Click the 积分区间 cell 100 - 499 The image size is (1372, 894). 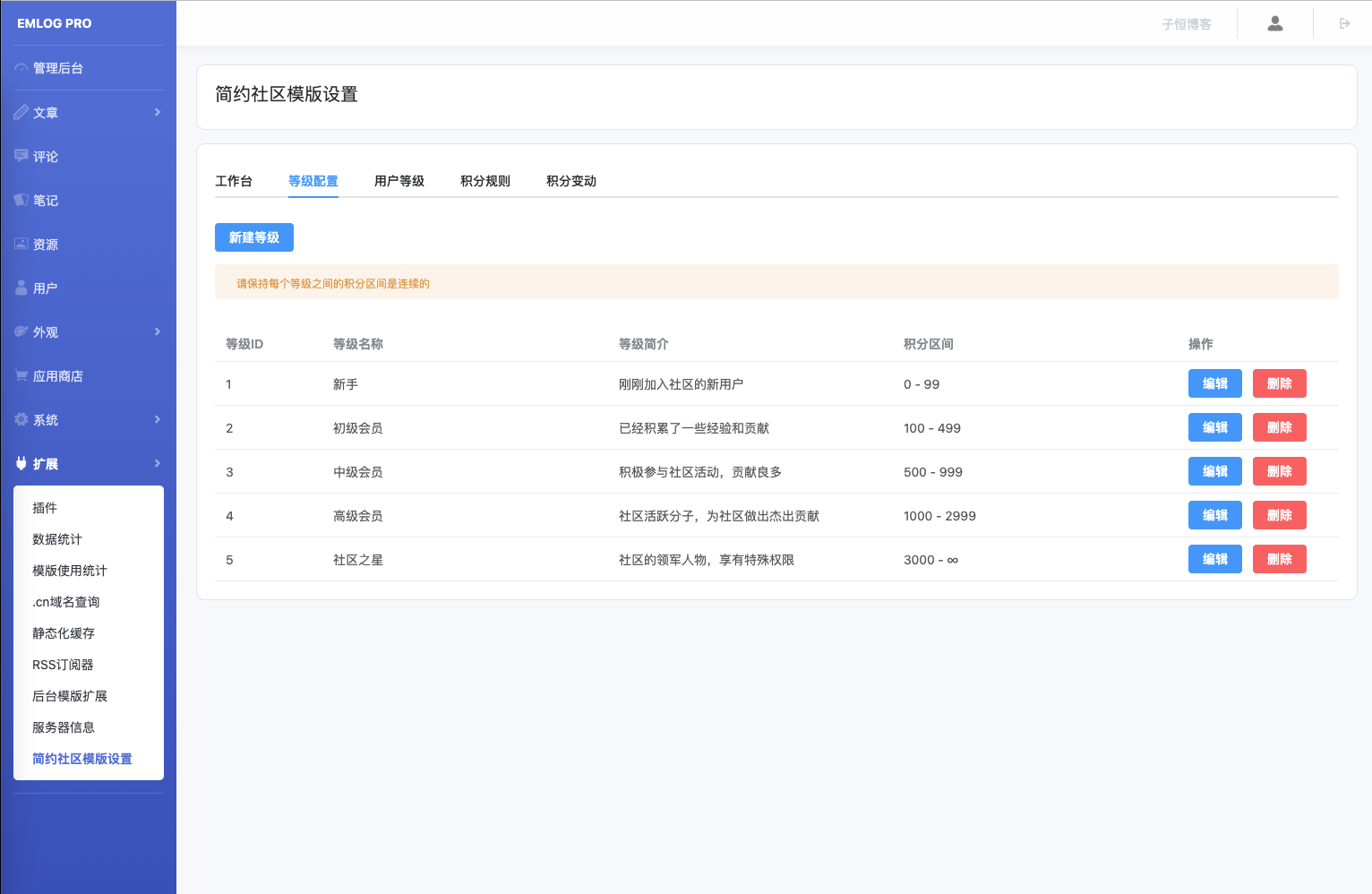point(932,428)
